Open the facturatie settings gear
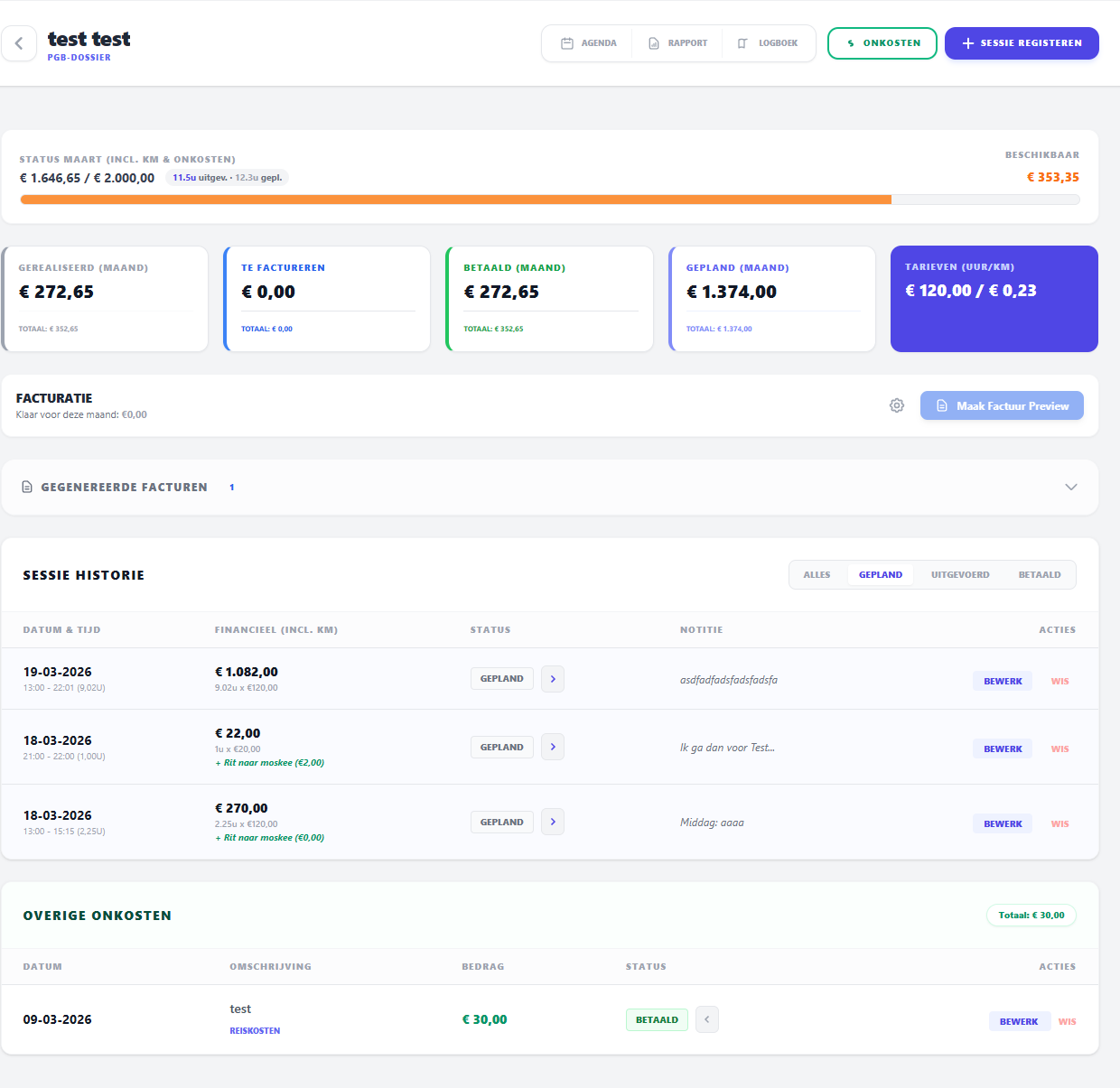The height and width of the screenshot is (1088, 1120). pyautogui.click(x=897, y=405)
